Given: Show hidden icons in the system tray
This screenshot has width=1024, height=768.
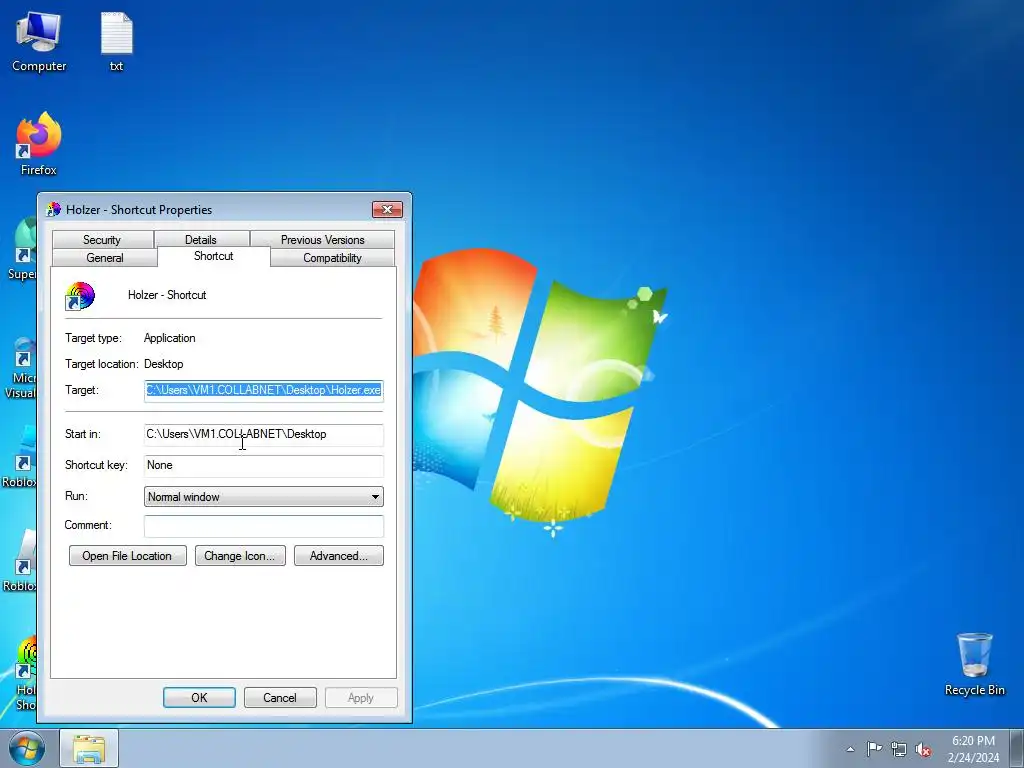Looking at the screenshot, I should point(850,749).
